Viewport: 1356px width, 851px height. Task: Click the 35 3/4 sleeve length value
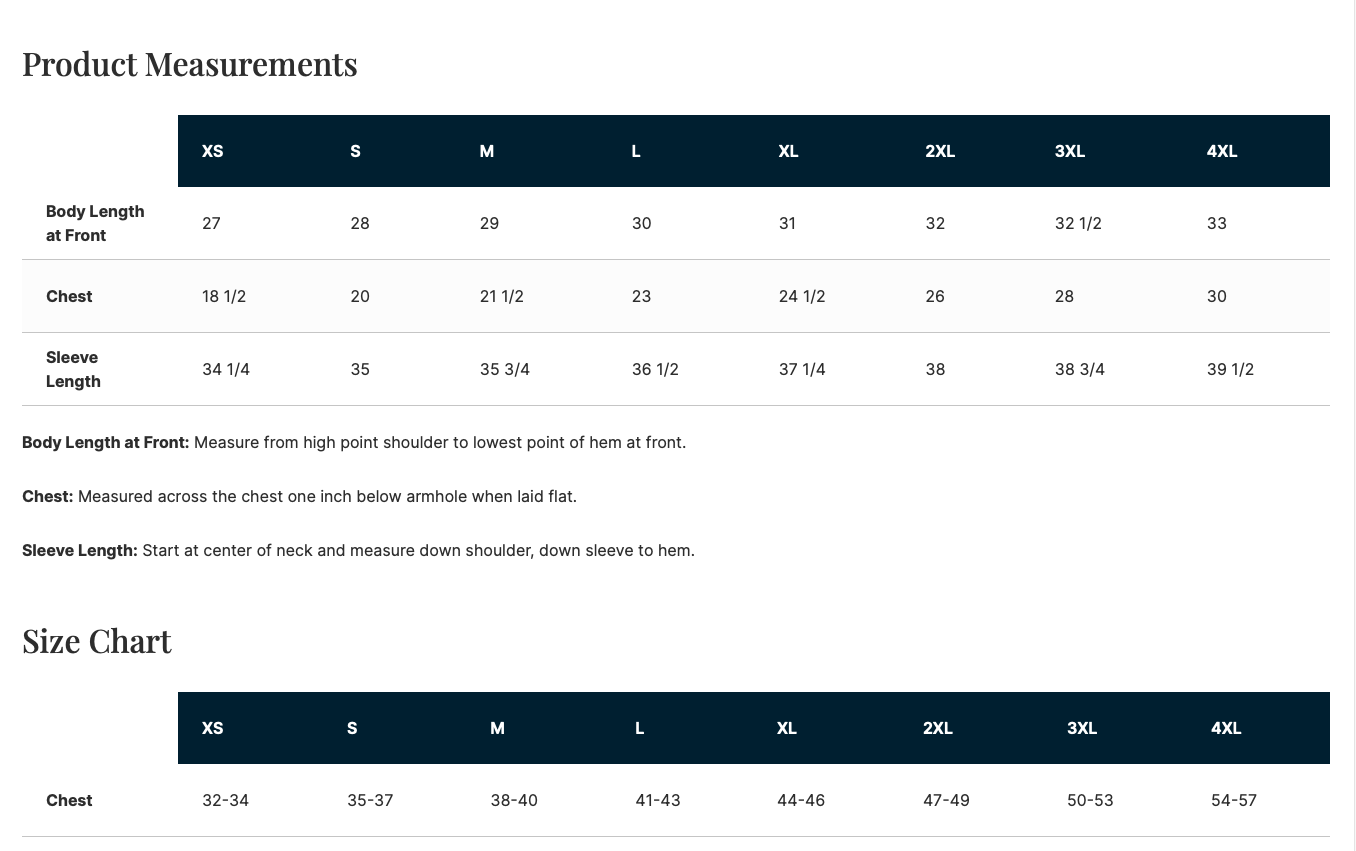tap(505, 369)
